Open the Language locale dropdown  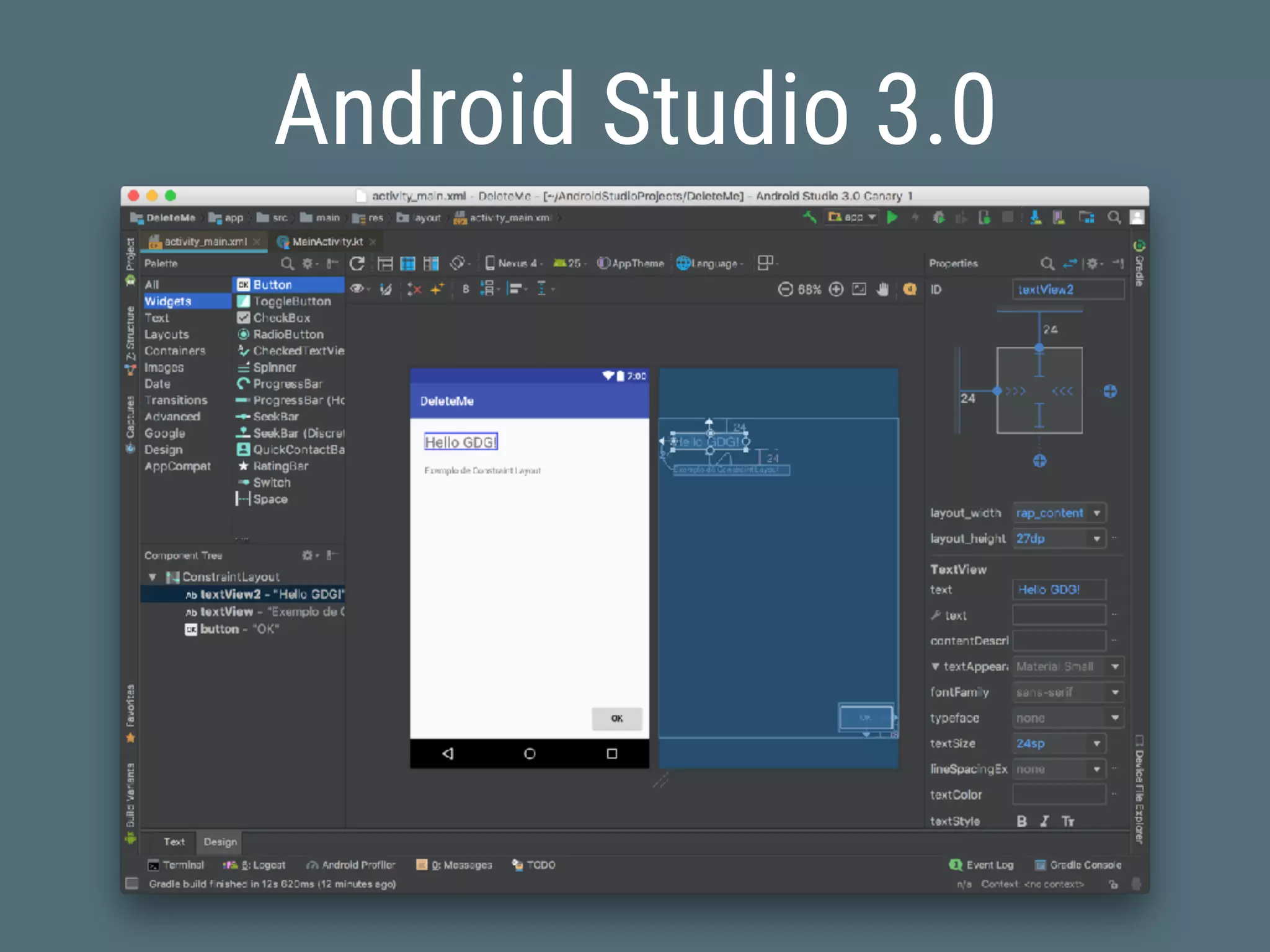coord(709,264)
